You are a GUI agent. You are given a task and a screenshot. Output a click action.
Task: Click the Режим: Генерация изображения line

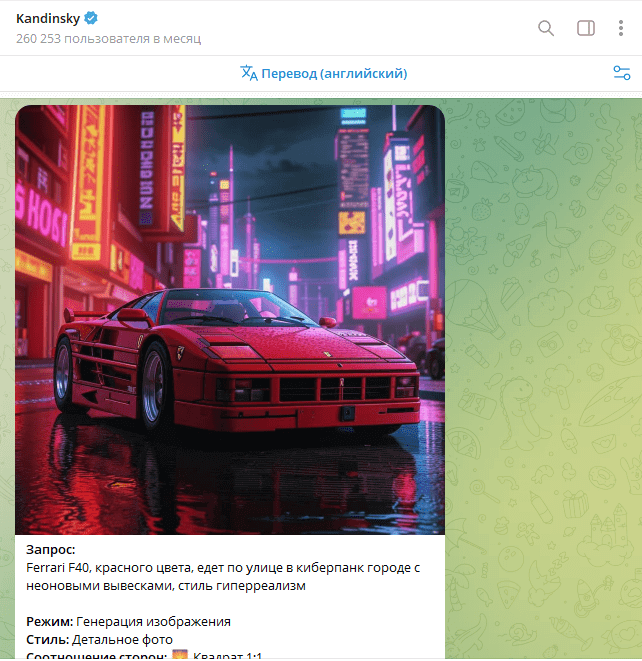pos(128,622)
